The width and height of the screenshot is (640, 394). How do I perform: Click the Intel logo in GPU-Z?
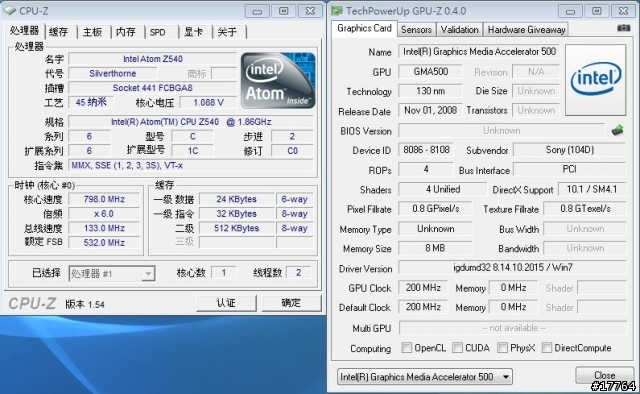tap(596, 80)
